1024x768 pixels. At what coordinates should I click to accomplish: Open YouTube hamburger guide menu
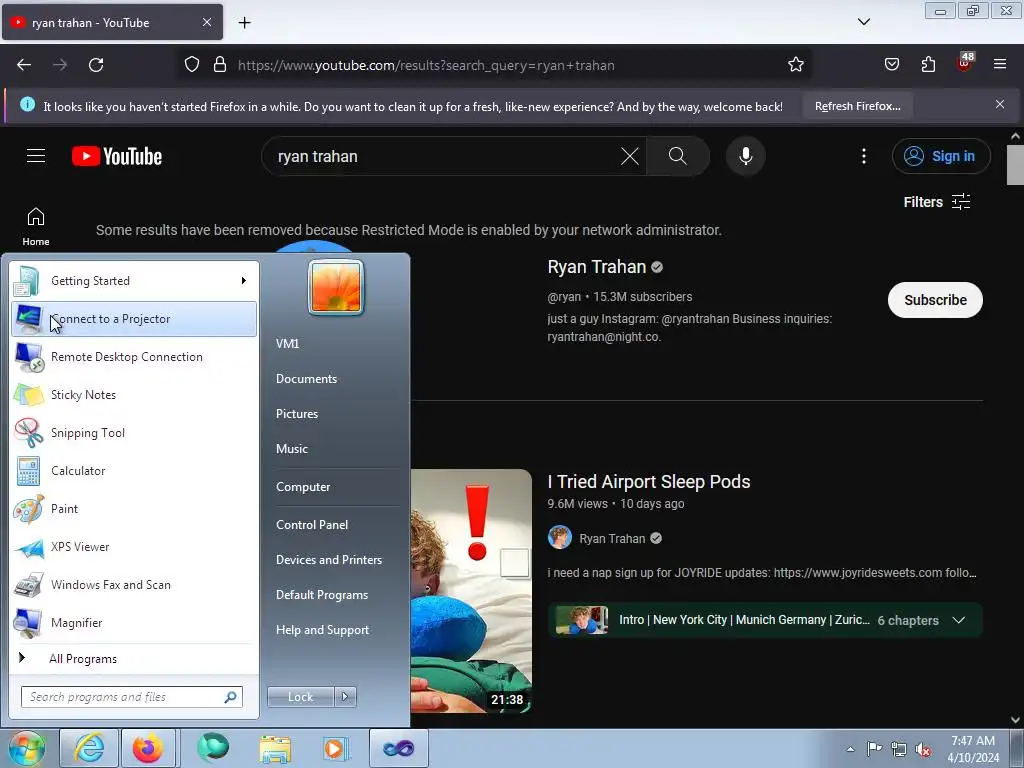[36, 156]
